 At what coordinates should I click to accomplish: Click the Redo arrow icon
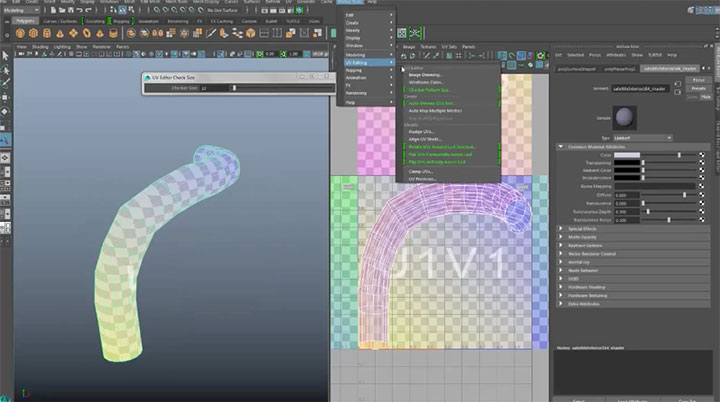pos(88,10)
